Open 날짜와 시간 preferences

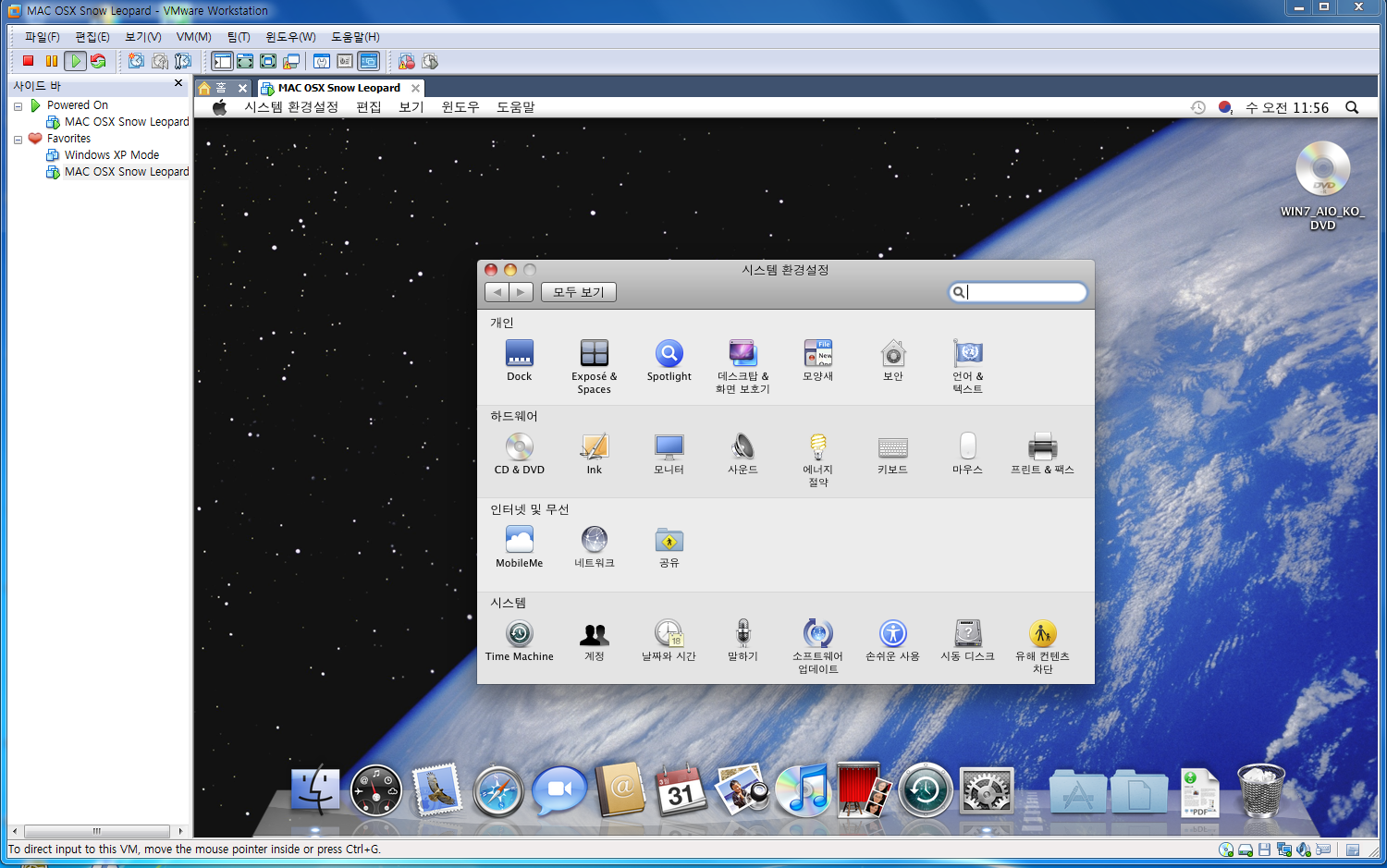click(x=669, y=641)
